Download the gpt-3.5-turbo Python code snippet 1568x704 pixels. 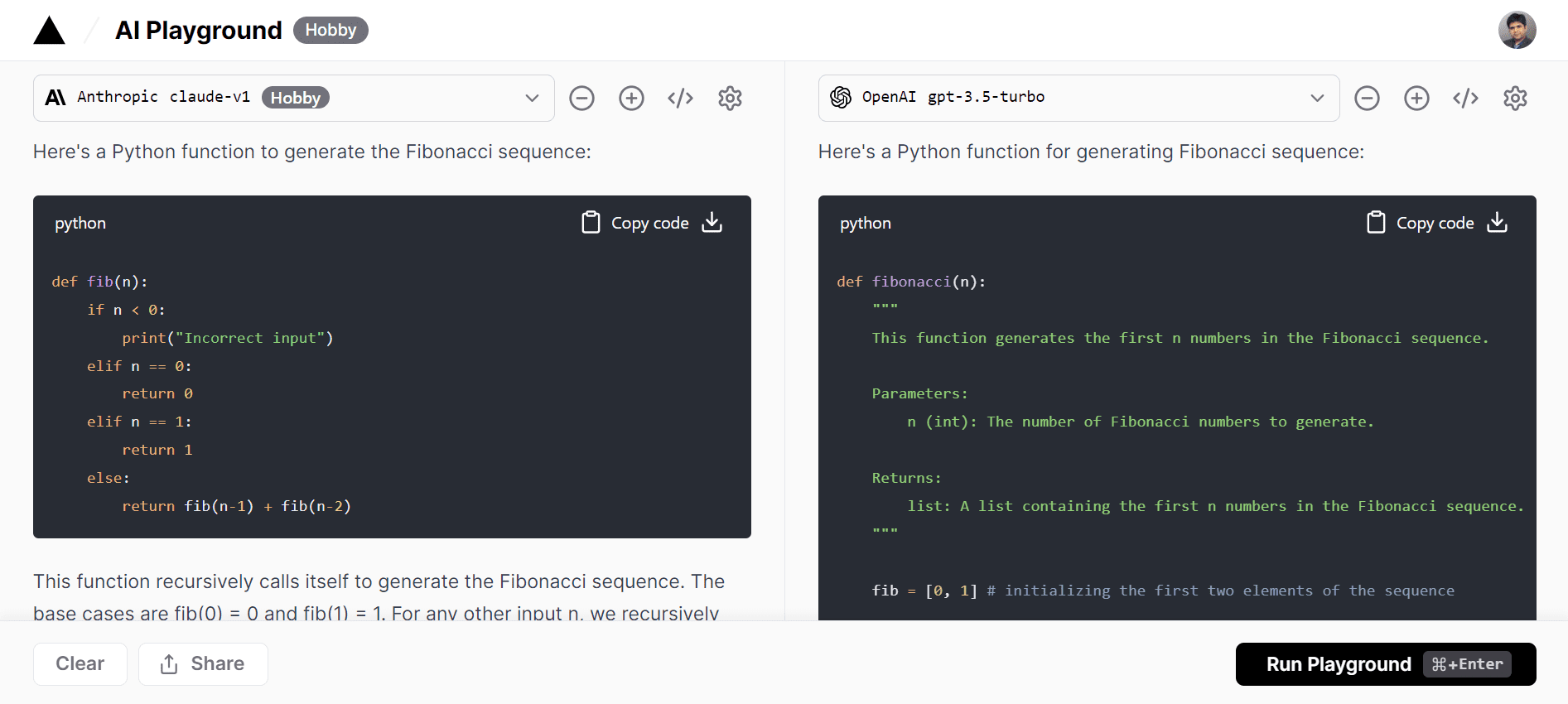click(x=1498, y=222)
